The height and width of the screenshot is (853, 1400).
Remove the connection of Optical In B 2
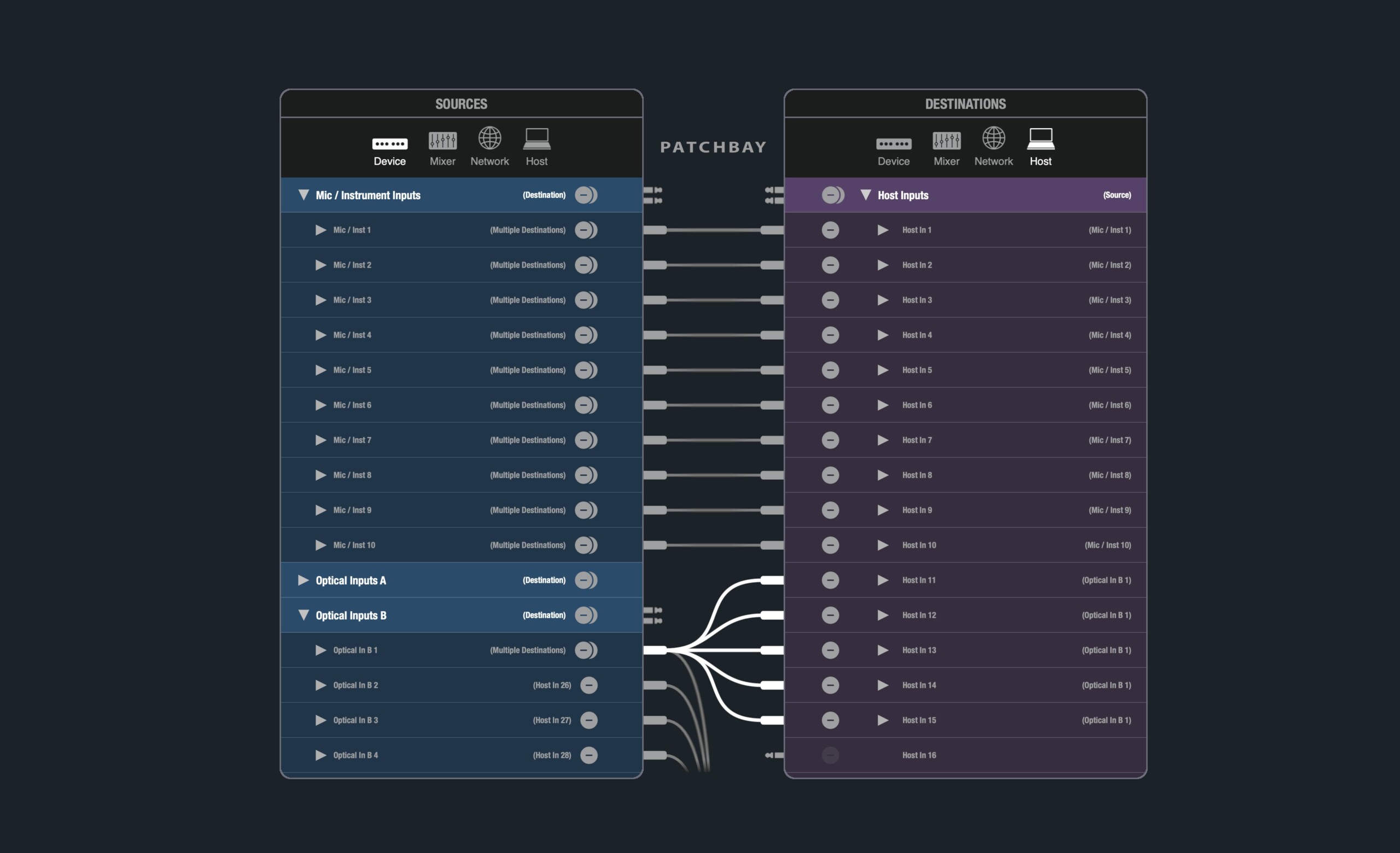[588, 686]
